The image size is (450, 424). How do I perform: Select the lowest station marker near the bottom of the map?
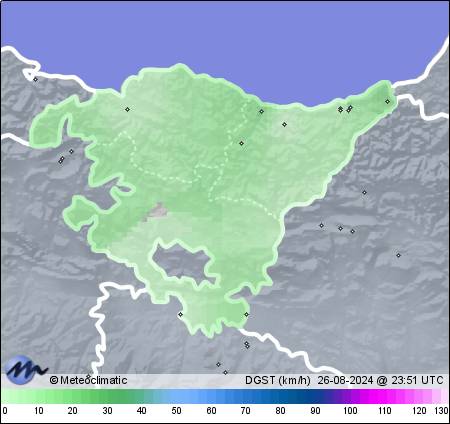(x=226, y=372)
